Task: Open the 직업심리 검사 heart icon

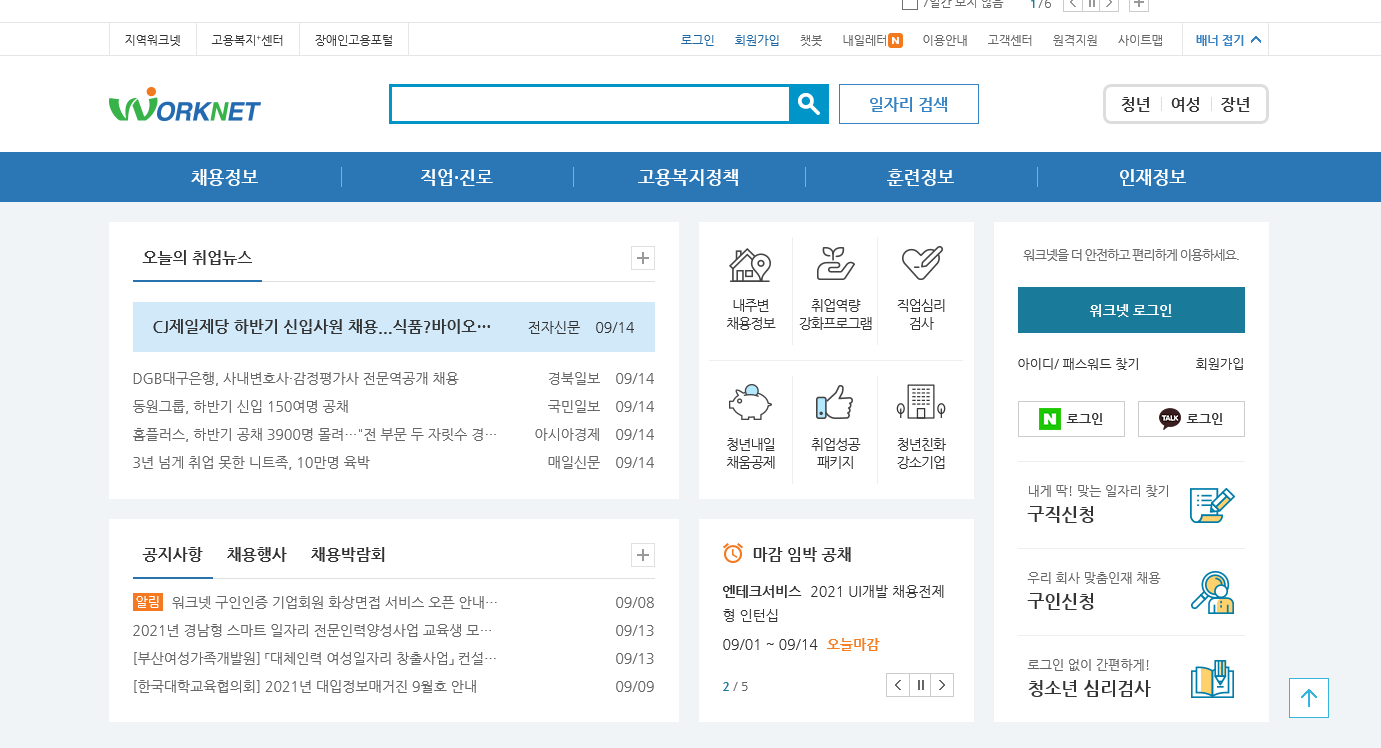Action: 921,265
